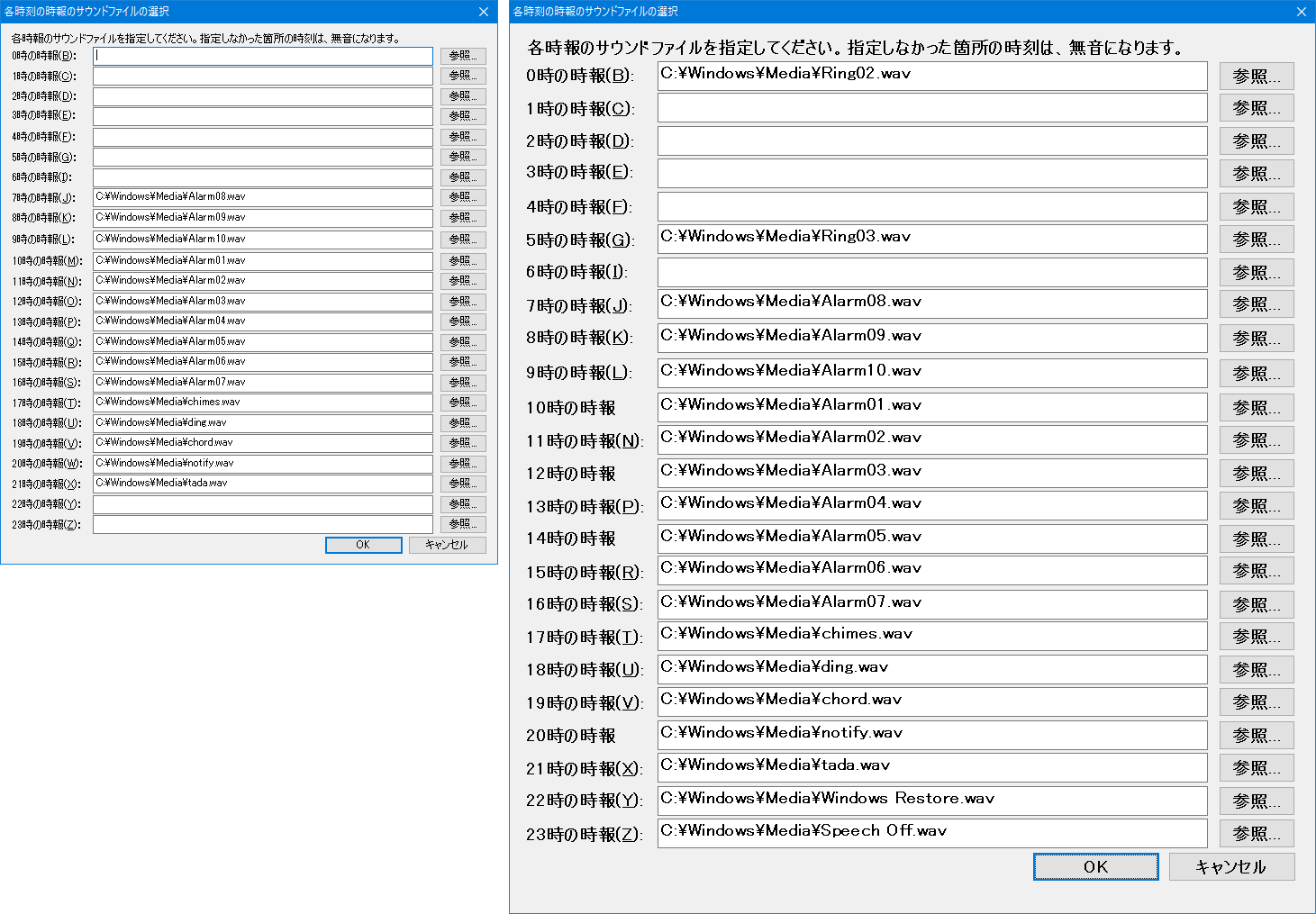Click 参照 for 17時の時報 in right dialog
The image size is (1316, 914).
(1257, 636)
